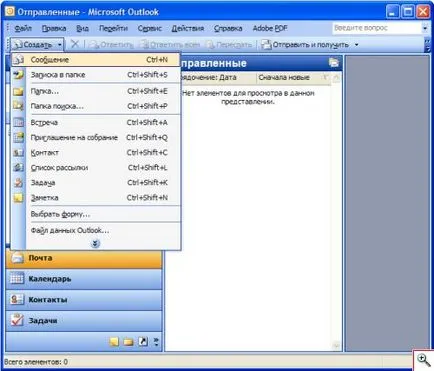Click the Shortcuts arrow icon in navigation bar
The image size is (434, 371).
click(x=143, y=341)
